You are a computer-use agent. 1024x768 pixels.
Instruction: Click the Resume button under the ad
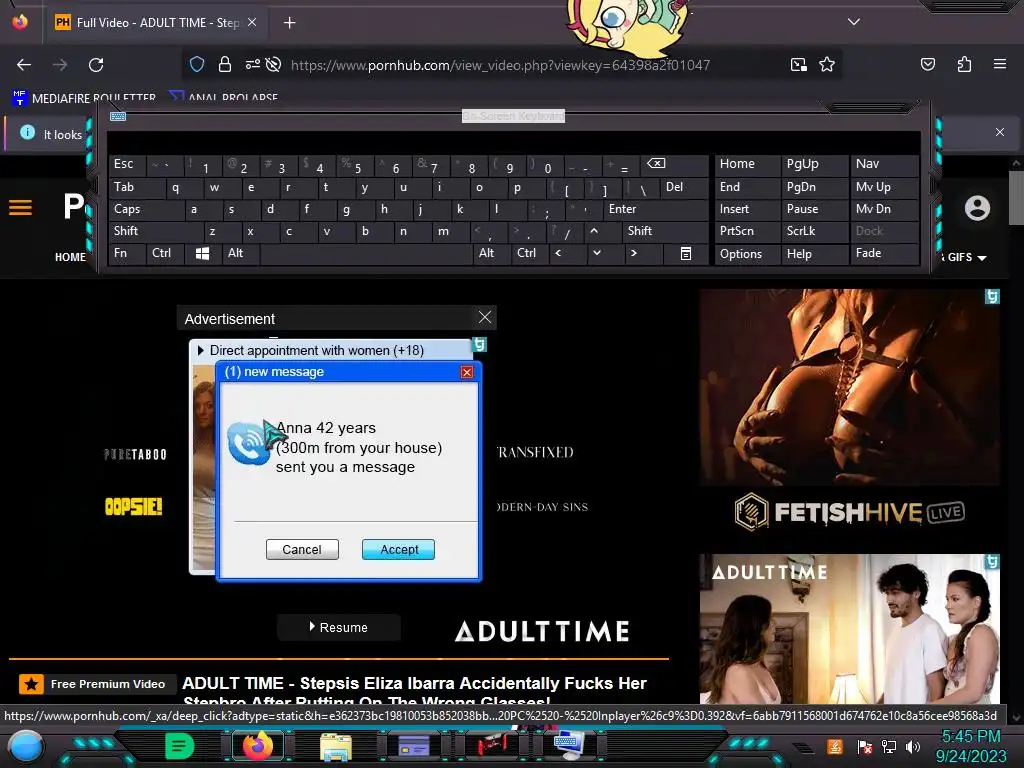click(x=338, y=628)
